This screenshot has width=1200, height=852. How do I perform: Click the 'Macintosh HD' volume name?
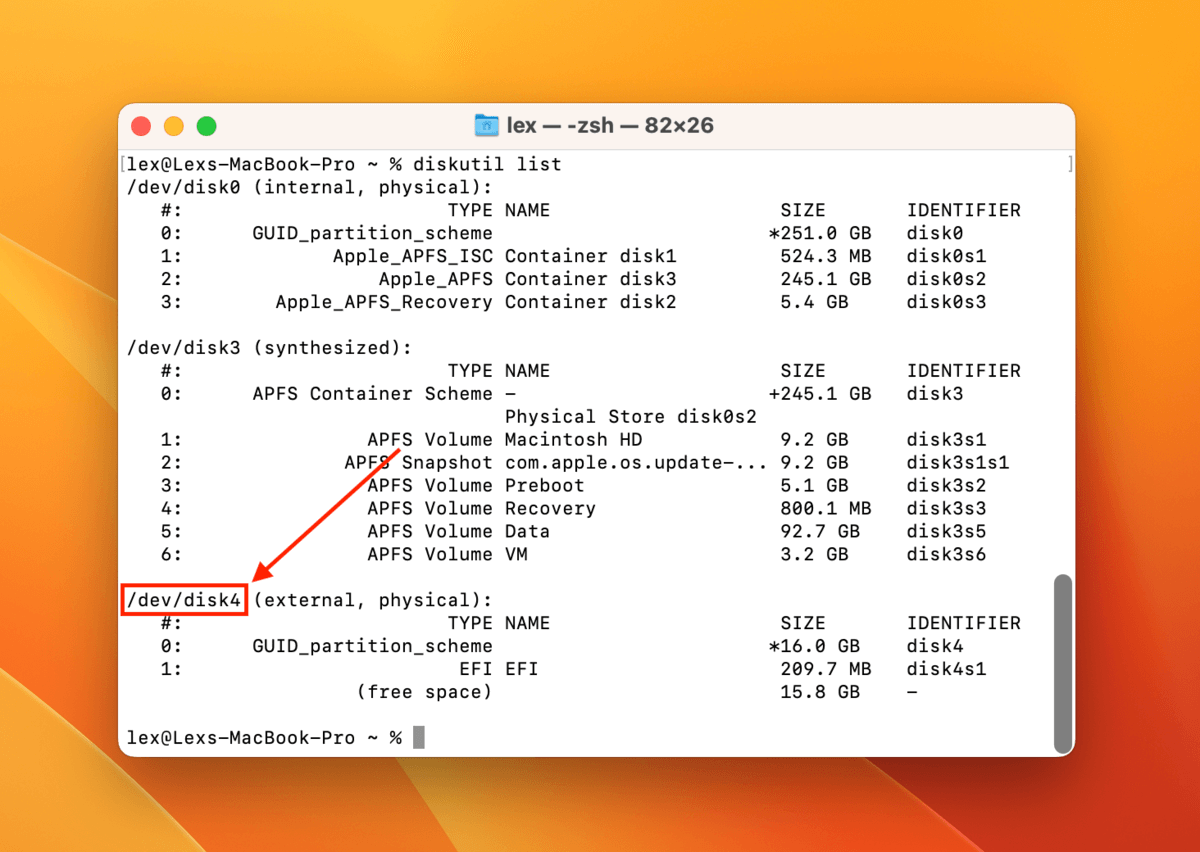tap(573, 439)
